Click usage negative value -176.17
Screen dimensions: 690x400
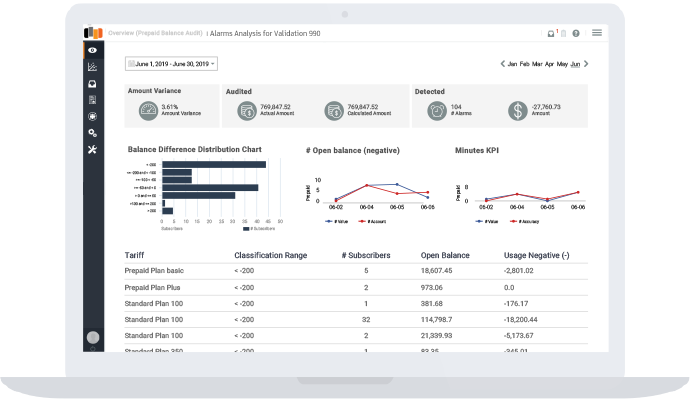point(516,304)
